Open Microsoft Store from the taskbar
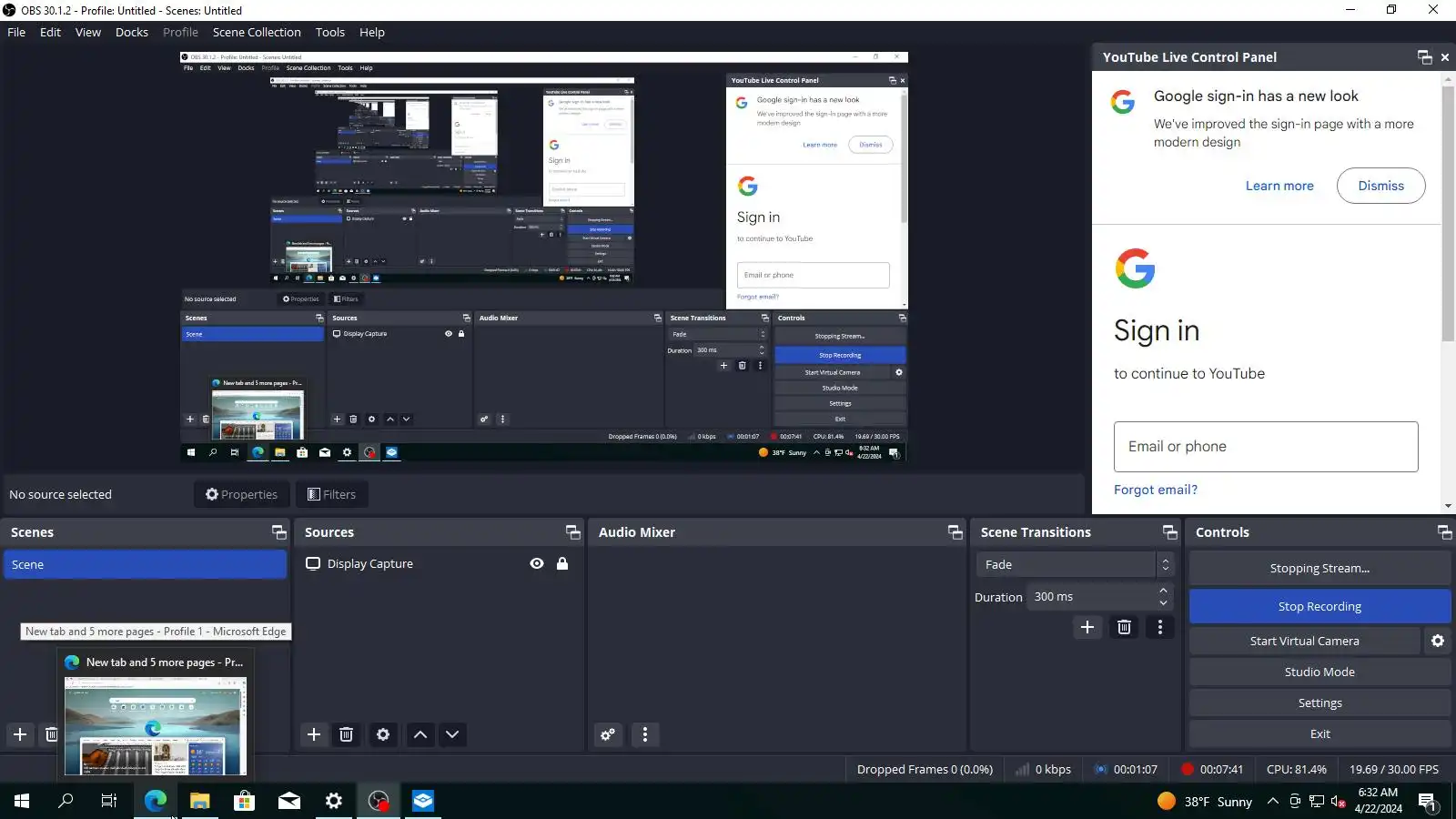 coord(244,801)
